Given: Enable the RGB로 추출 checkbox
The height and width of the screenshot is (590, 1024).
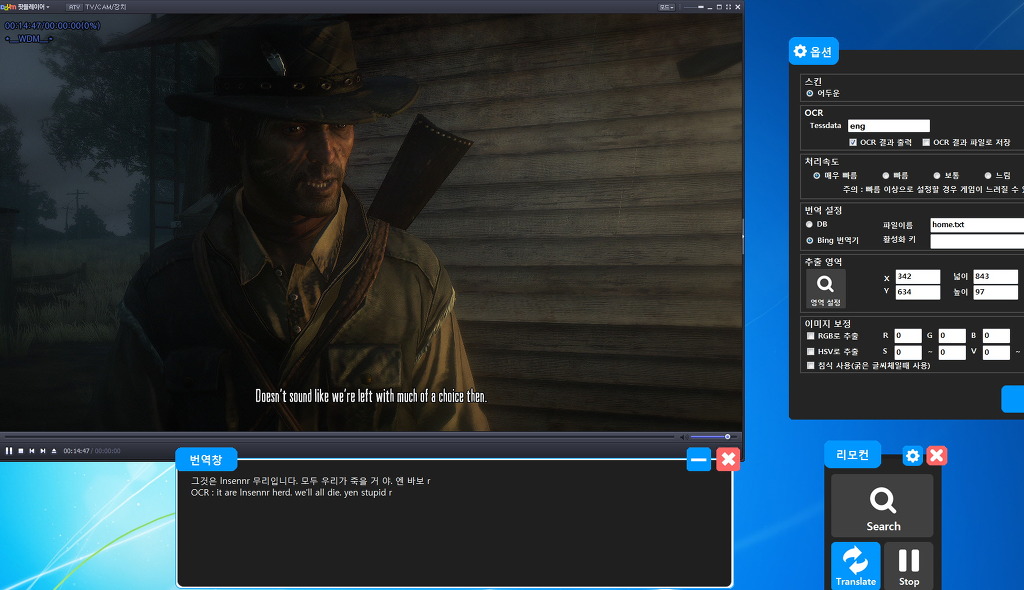Looking at the screenshot, I should coord(810,336).
